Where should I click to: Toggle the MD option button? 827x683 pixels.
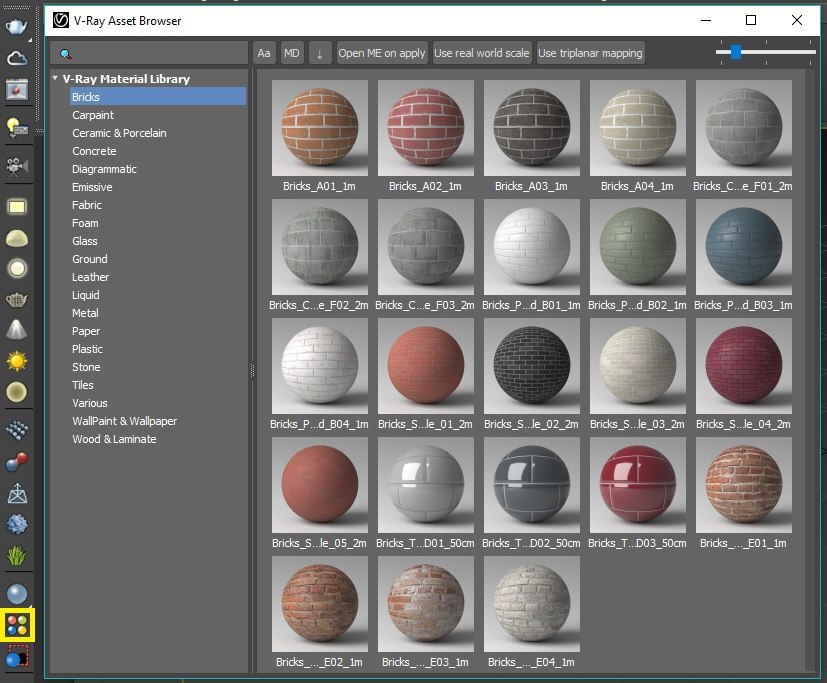(x=292, y=53)
